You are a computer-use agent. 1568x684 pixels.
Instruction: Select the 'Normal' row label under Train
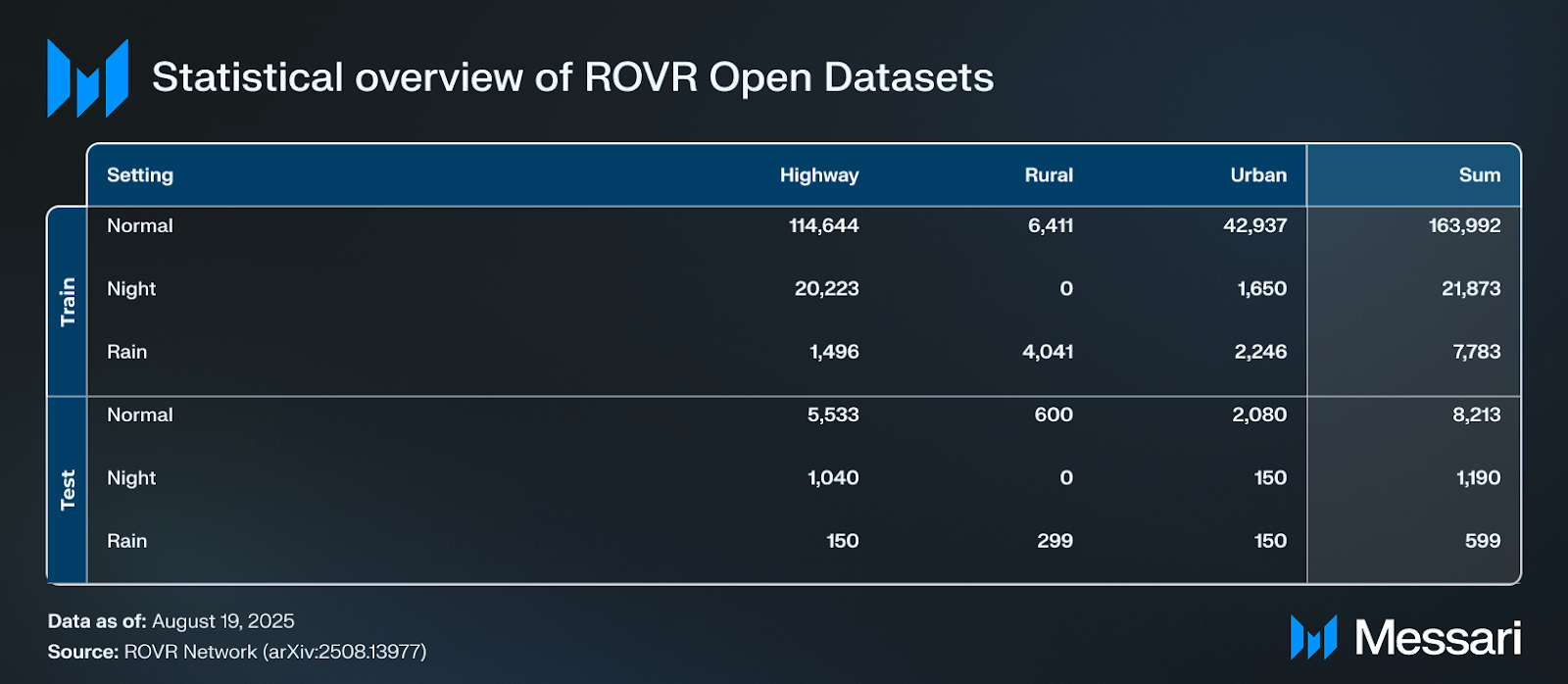pyautogui.click(x=140, y=225)
